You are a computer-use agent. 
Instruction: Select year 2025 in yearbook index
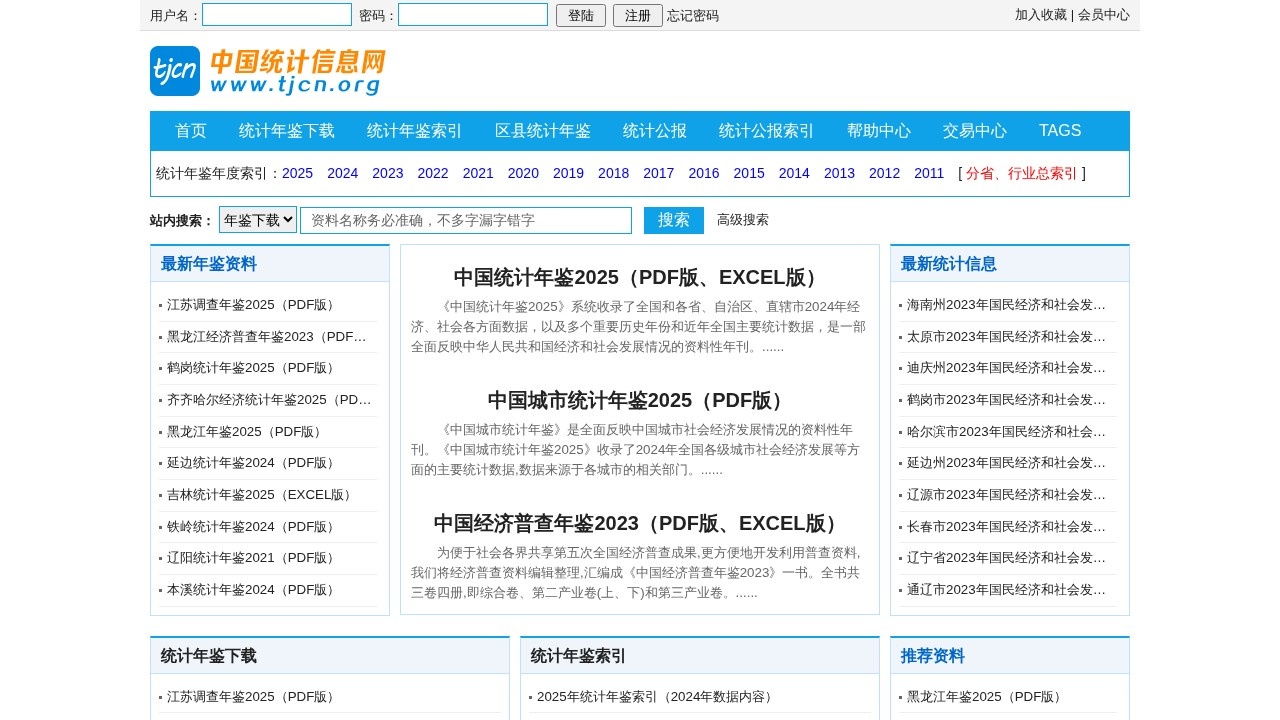coord(298,173)
